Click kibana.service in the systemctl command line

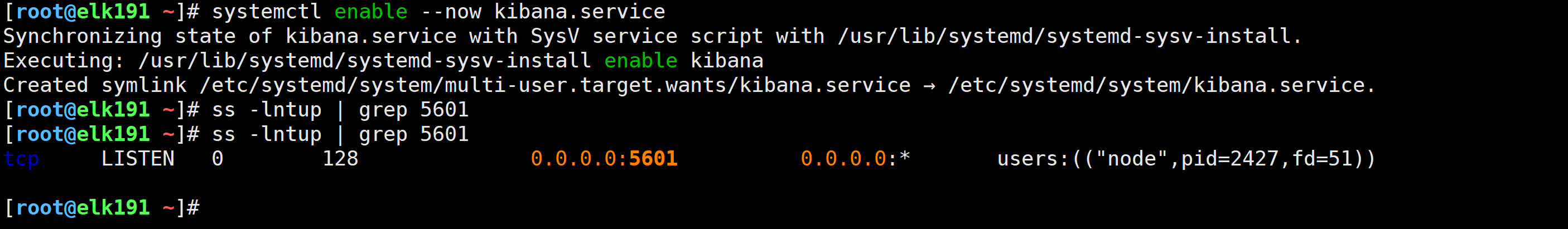tap(580, 12)
